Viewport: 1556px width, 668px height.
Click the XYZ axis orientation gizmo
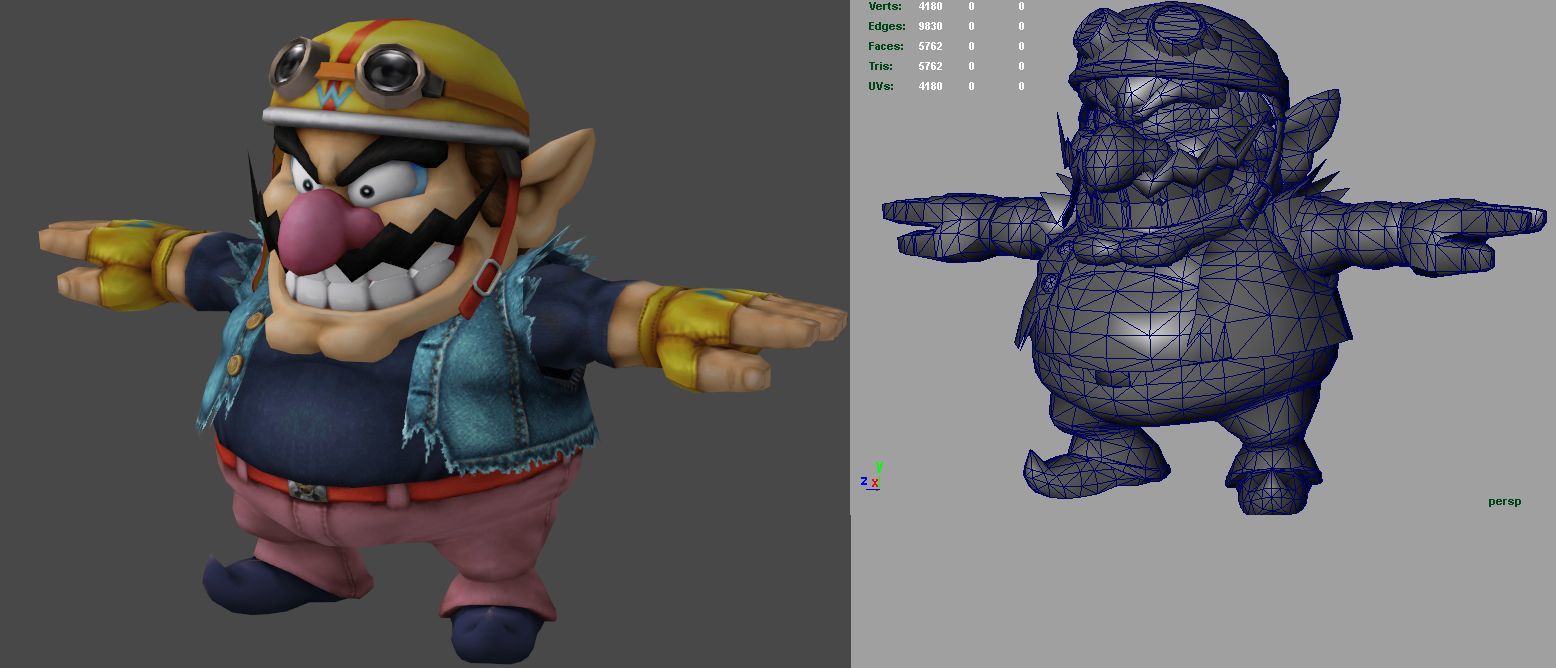[871, 476]
